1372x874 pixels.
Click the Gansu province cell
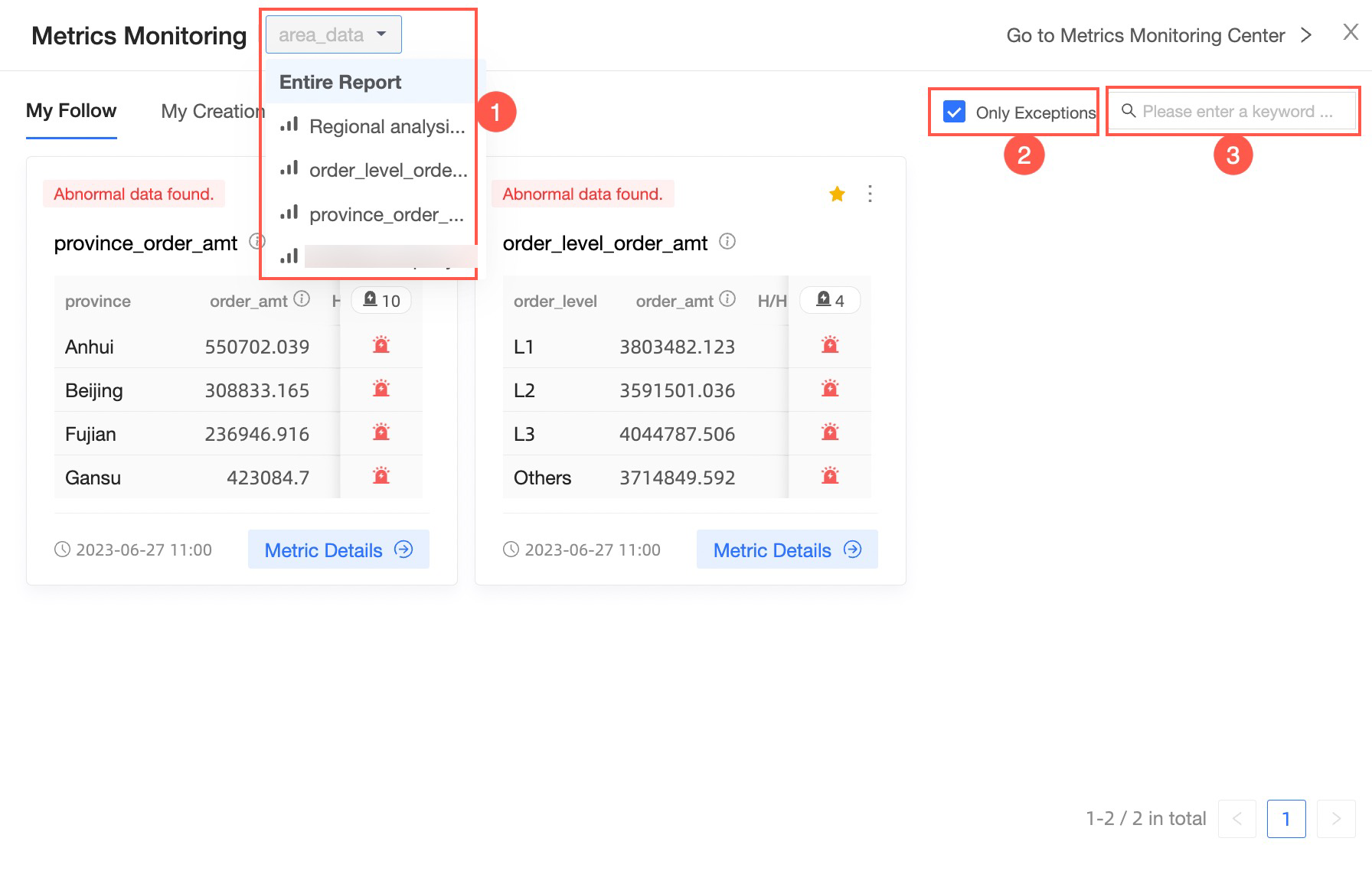(93, 478)
